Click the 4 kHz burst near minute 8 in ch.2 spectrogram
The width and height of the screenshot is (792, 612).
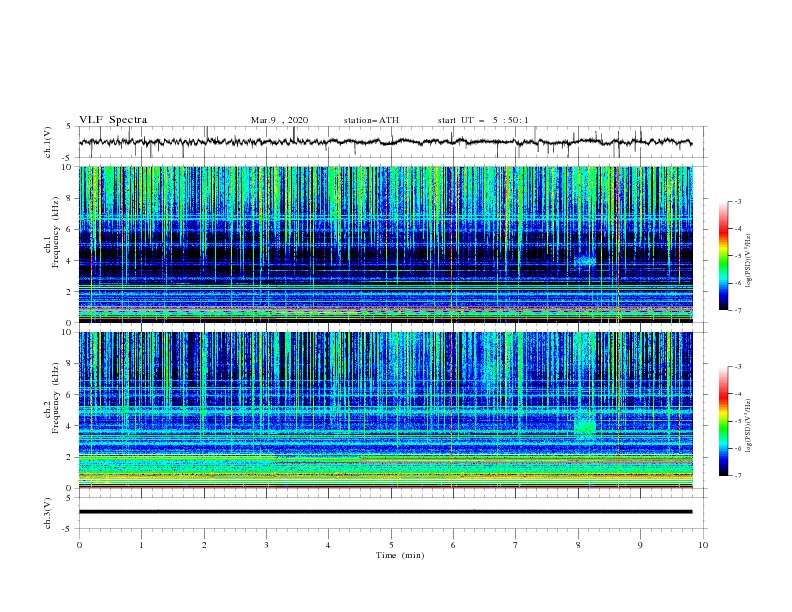click(x=585, y=425)
